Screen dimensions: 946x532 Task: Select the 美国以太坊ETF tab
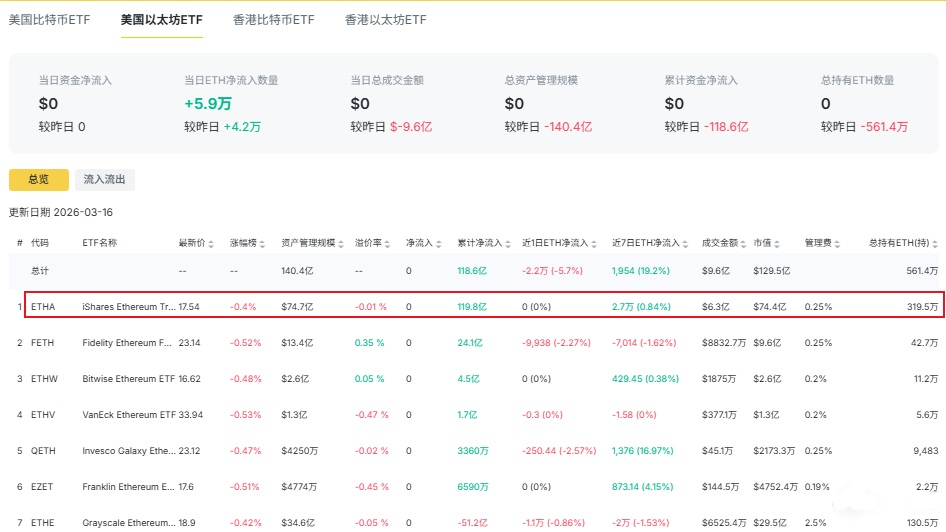[162, 20]
